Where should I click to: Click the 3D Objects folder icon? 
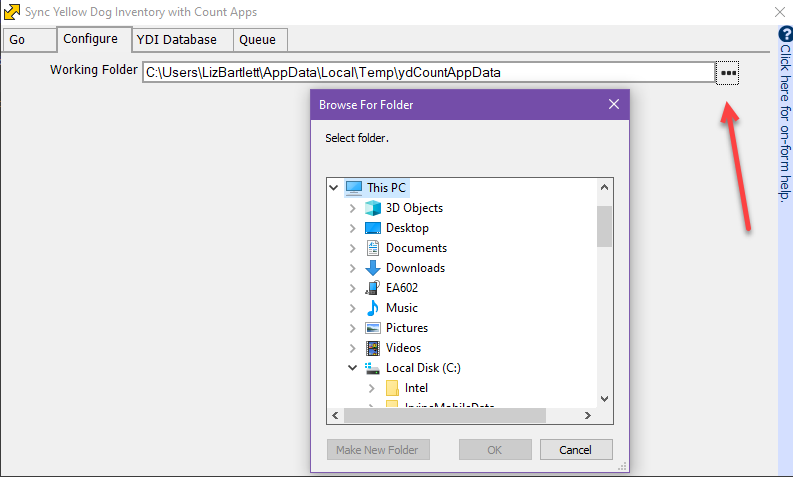373,208
